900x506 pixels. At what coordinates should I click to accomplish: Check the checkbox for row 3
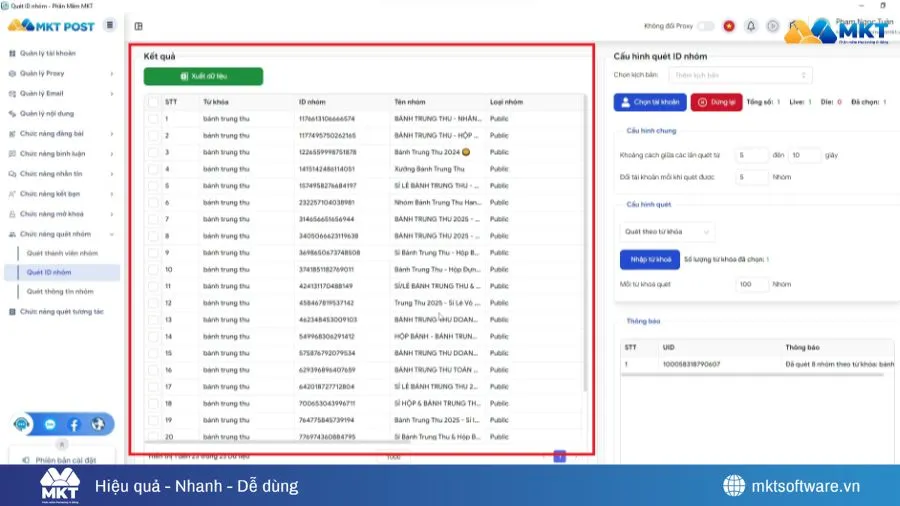(x=153, y=152)
